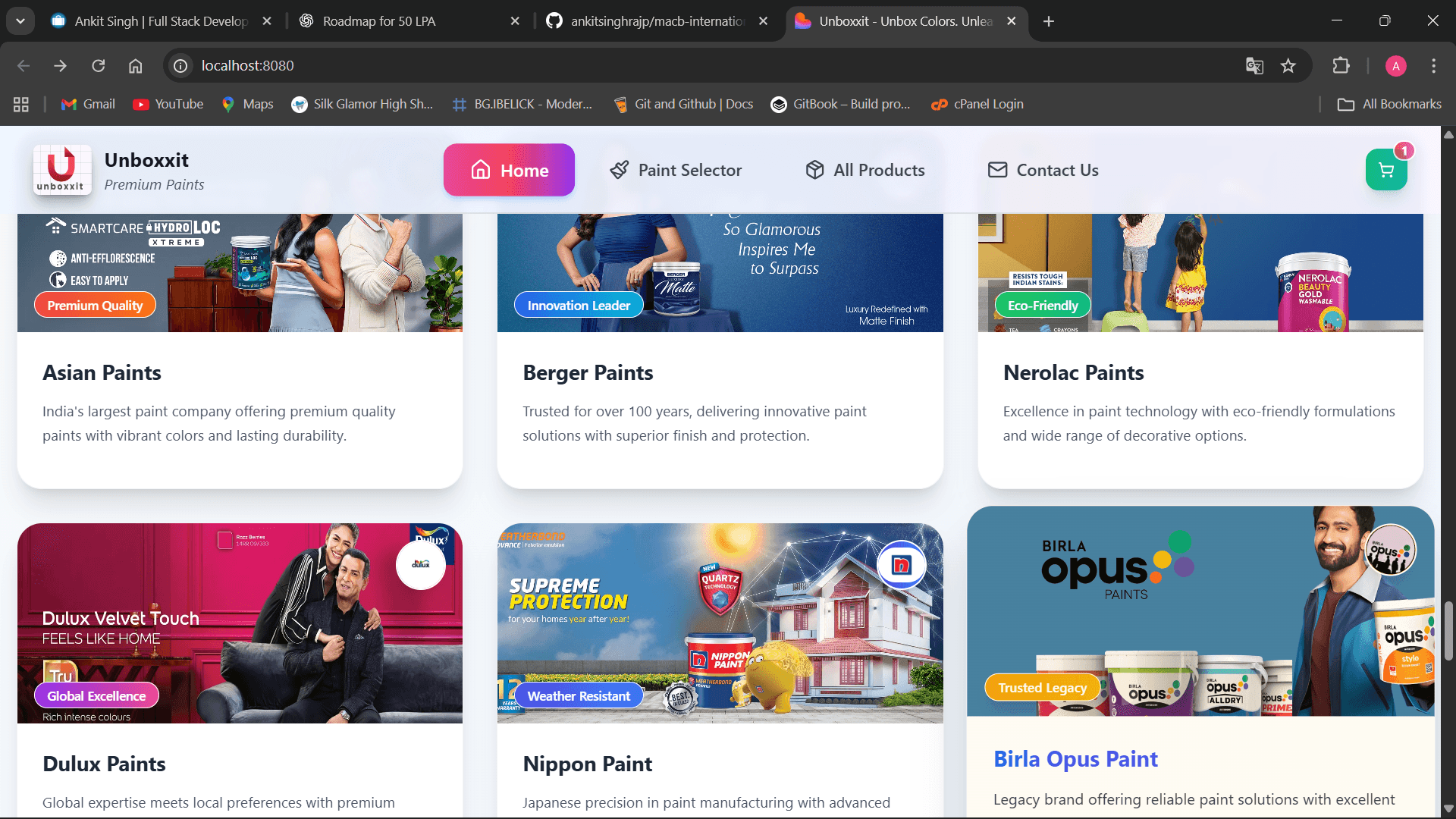The image size is (1456, 819).
Task: Open the Chrome apps grid shortcut
Action: [x=21, y=105]
